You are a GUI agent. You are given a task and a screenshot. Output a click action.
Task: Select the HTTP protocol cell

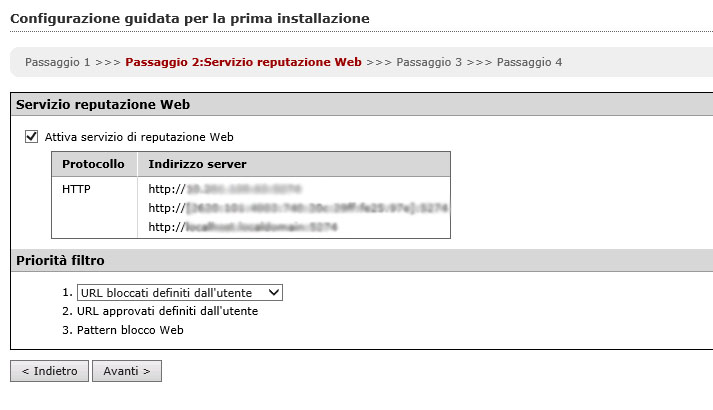(77, 188)
